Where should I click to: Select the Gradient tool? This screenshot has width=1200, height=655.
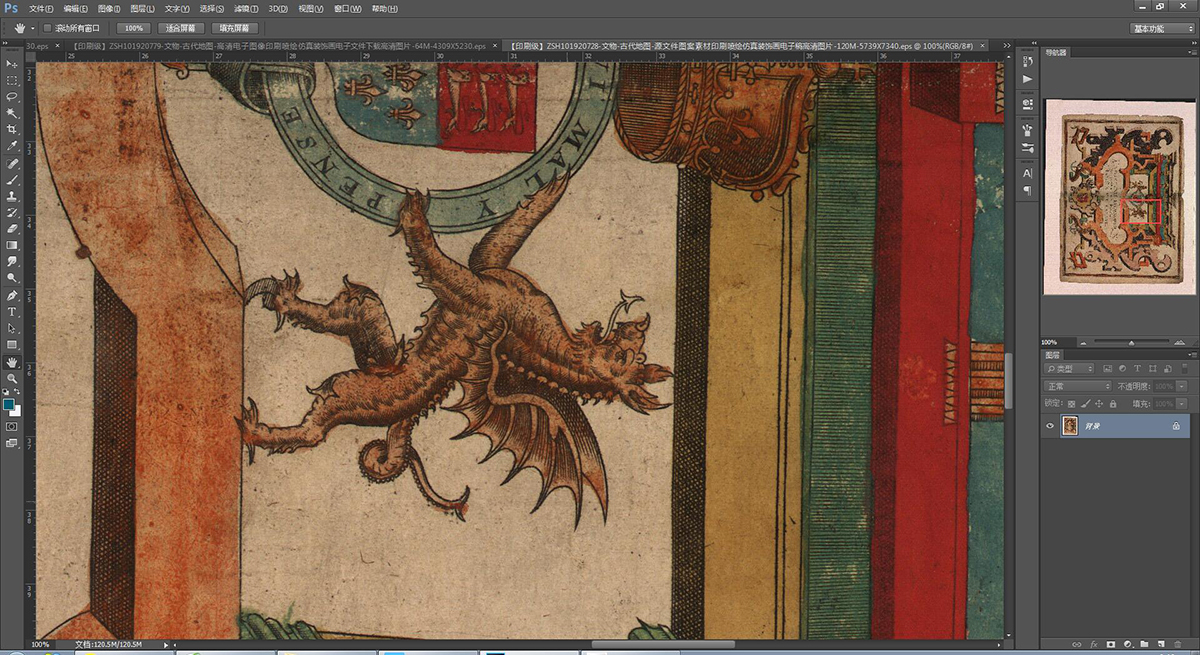pyautogui.click(x=14, y=244)
